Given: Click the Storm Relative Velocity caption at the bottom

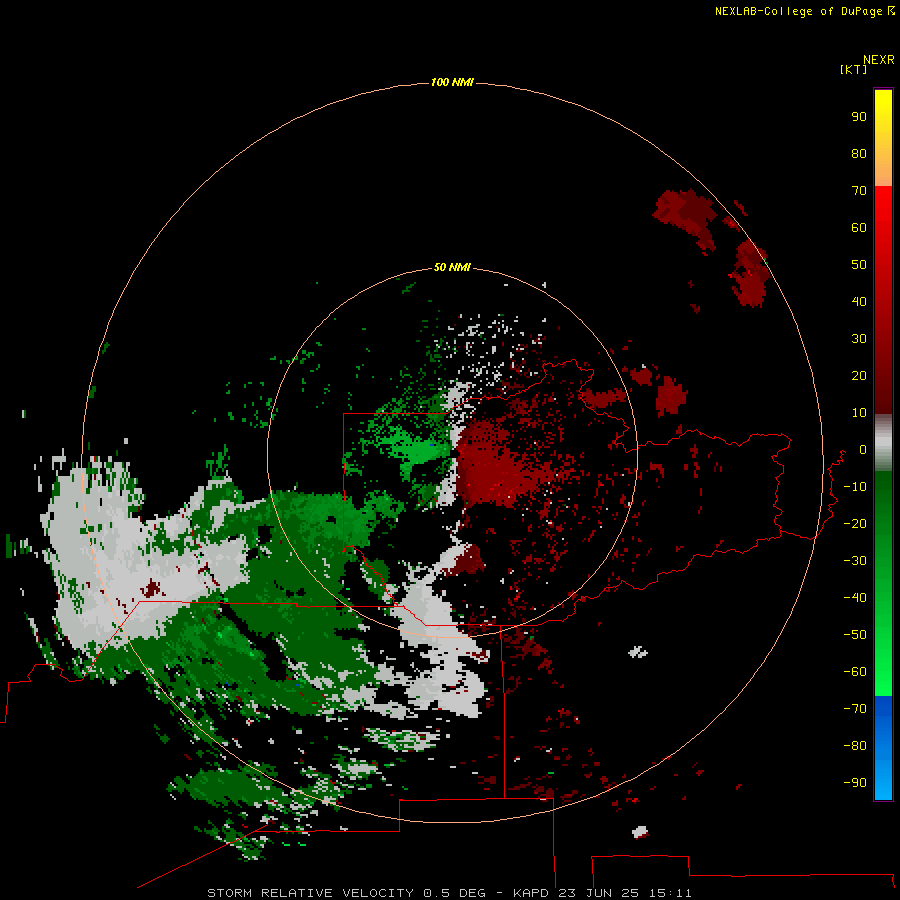Looking at the screenshot, I should coord(449,893).
